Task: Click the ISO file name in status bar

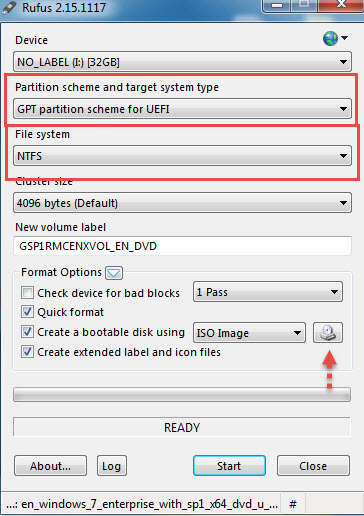Action: point(142,504)
